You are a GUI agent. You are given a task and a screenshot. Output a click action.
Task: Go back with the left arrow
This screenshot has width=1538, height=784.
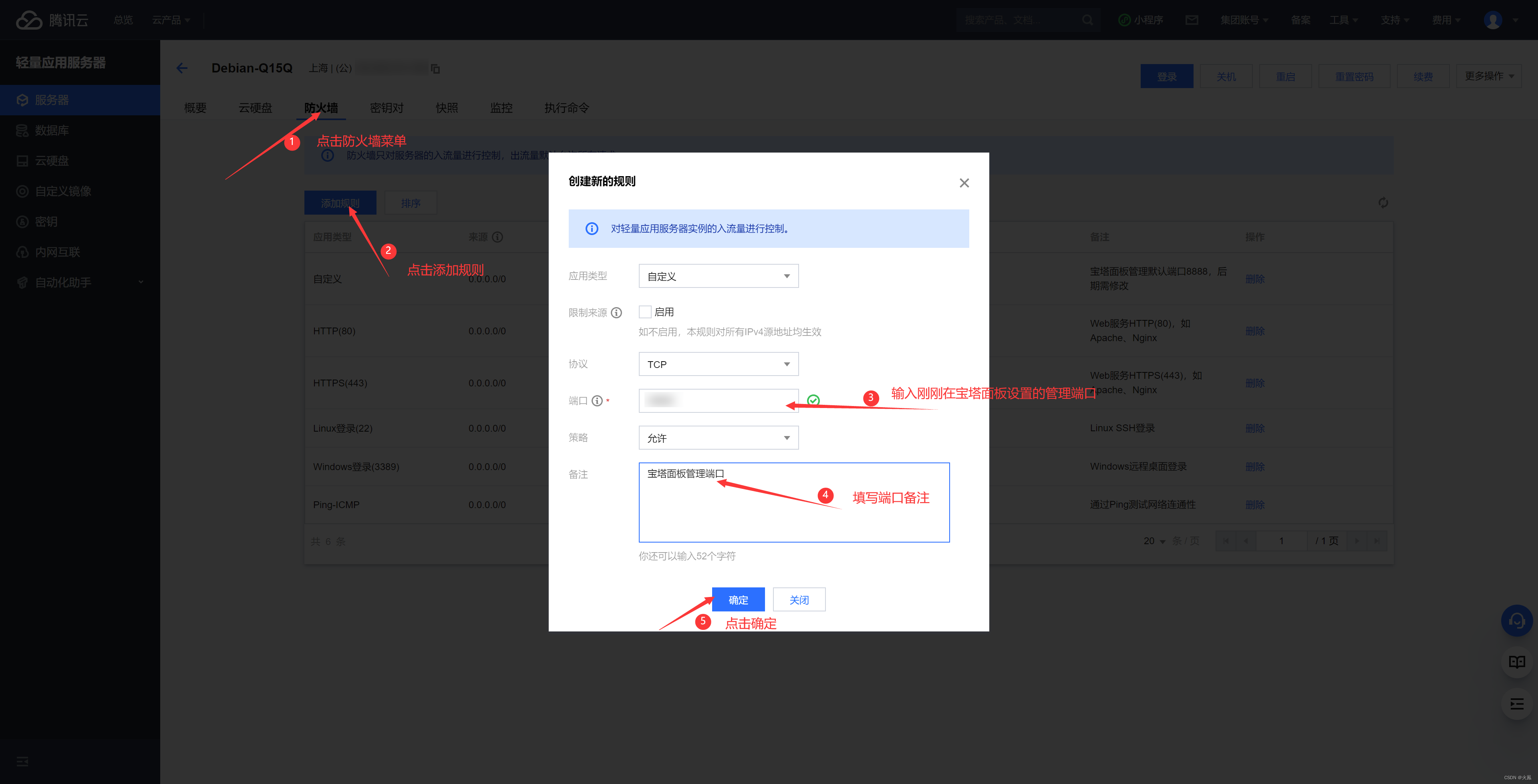point(182,68)
